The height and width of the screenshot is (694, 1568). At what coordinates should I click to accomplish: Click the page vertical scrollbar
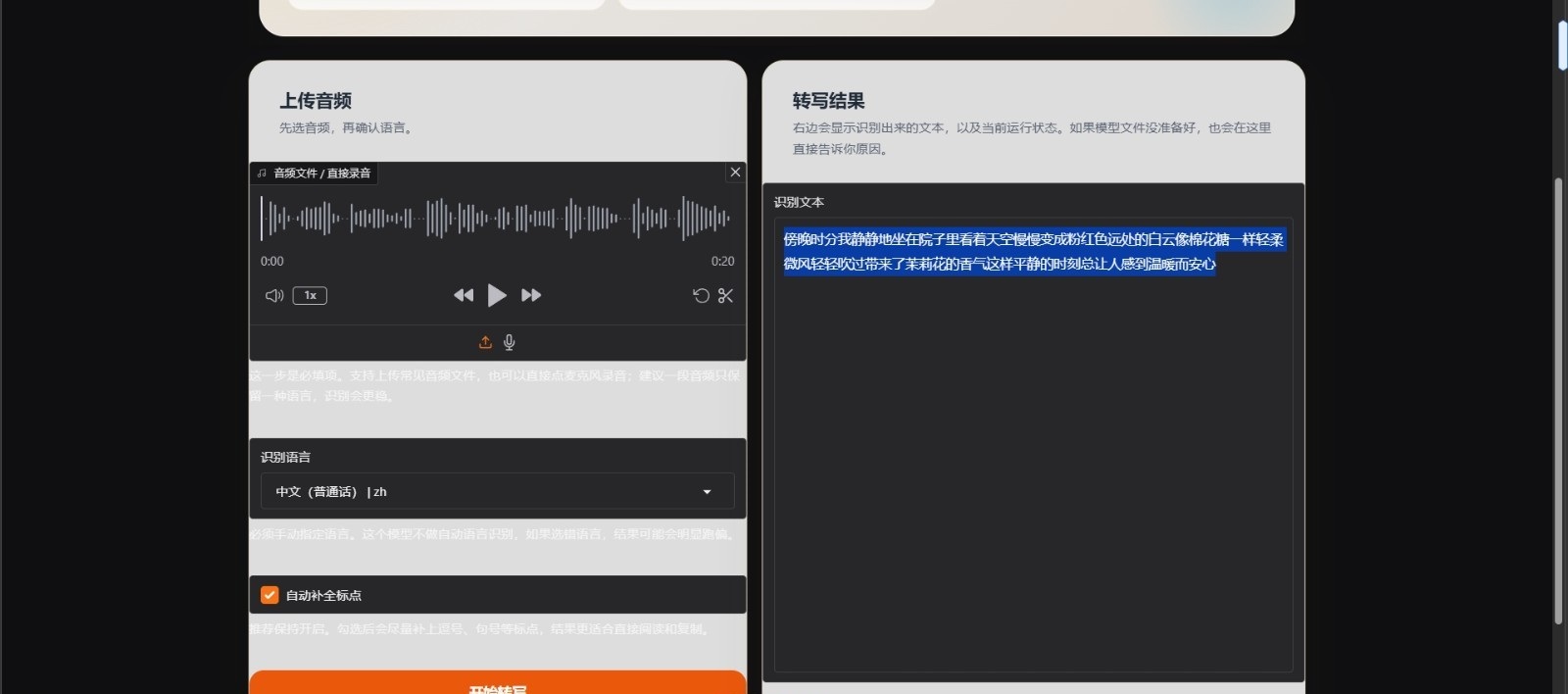click(x=1559, y=392)
